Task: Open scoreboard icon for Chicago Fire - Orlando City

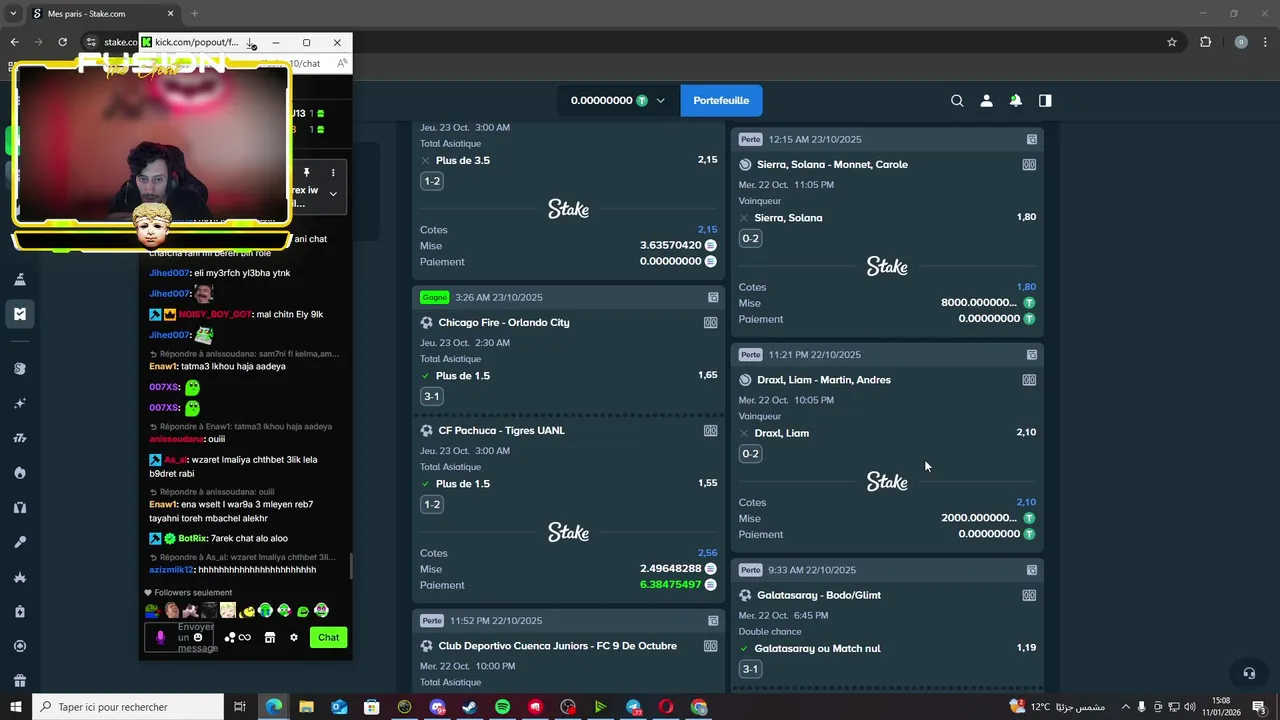Action: (x=710, y=323)
